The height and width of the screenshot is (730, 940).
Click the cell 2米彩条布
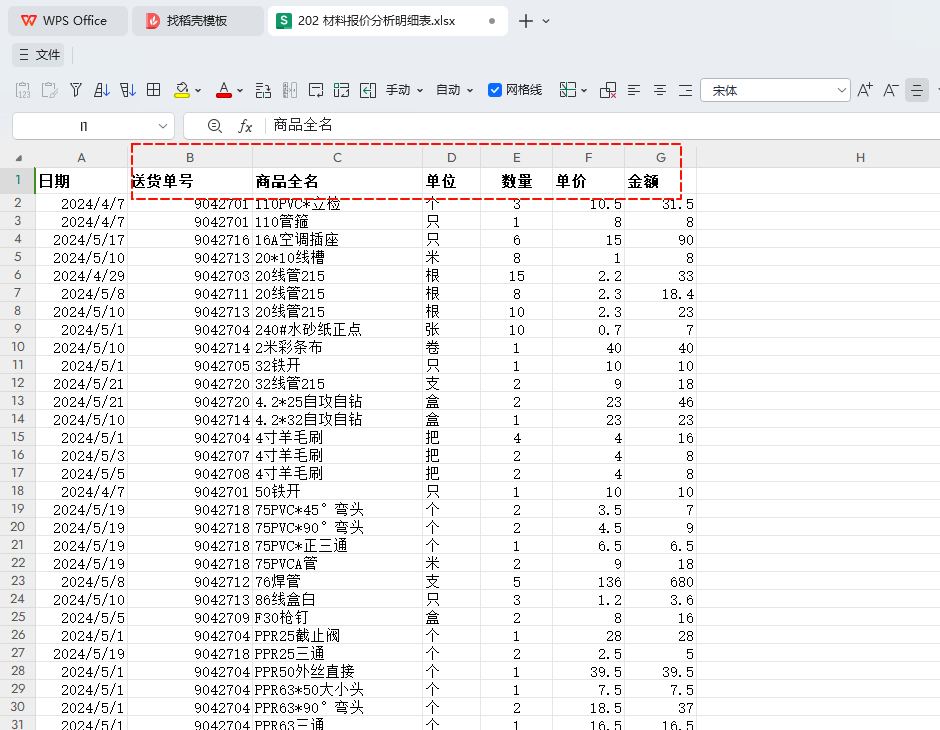click(x=338, y=348)
